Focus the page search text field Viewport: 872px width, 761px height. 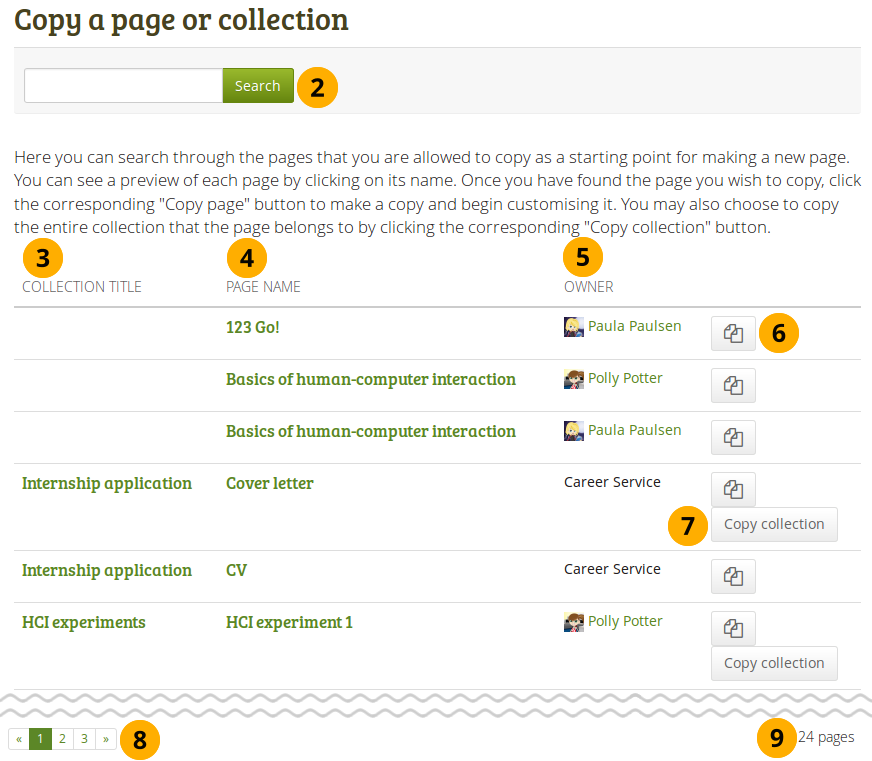123,86
